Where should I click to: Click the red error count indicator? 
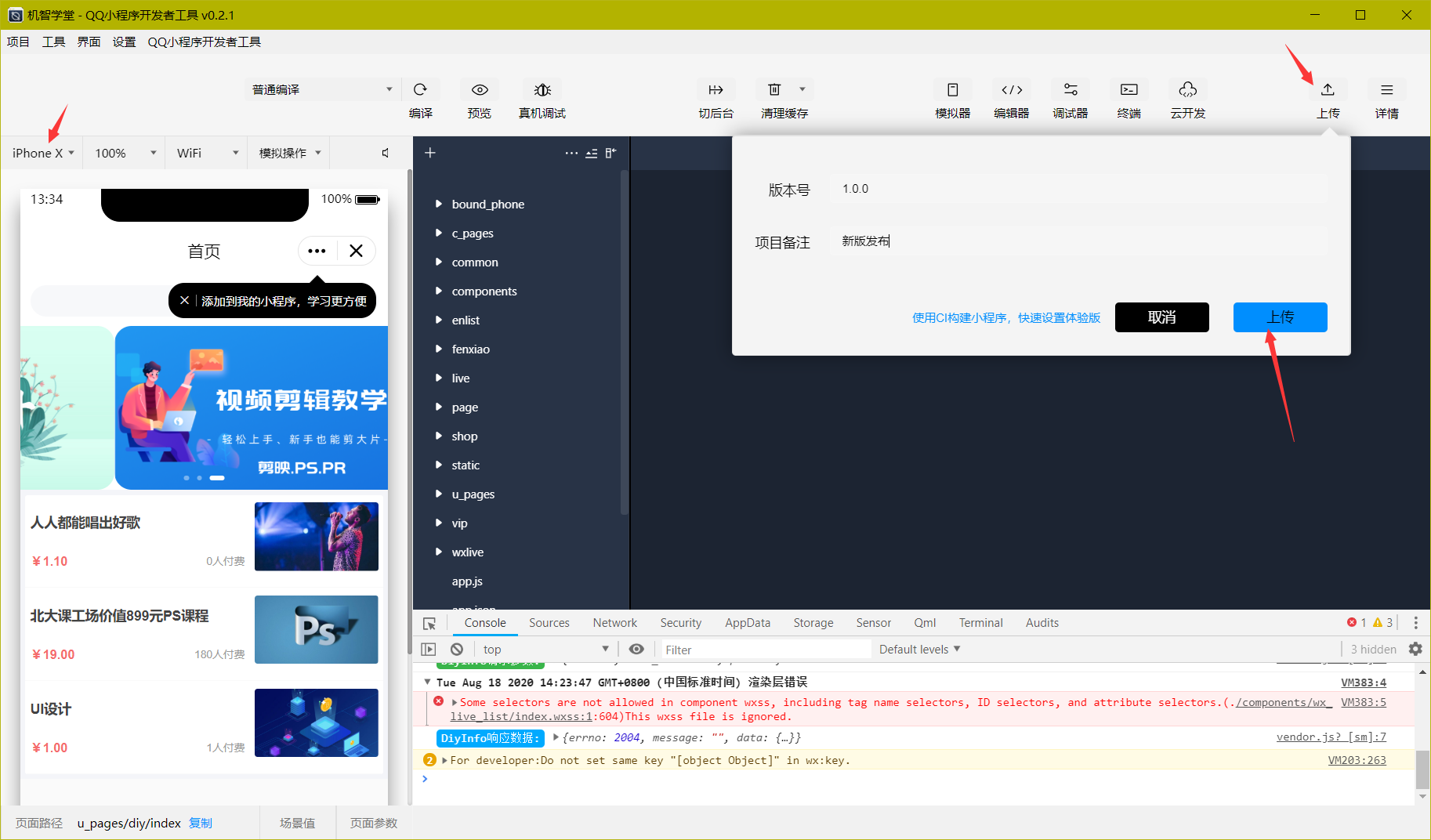point(1357,622)
